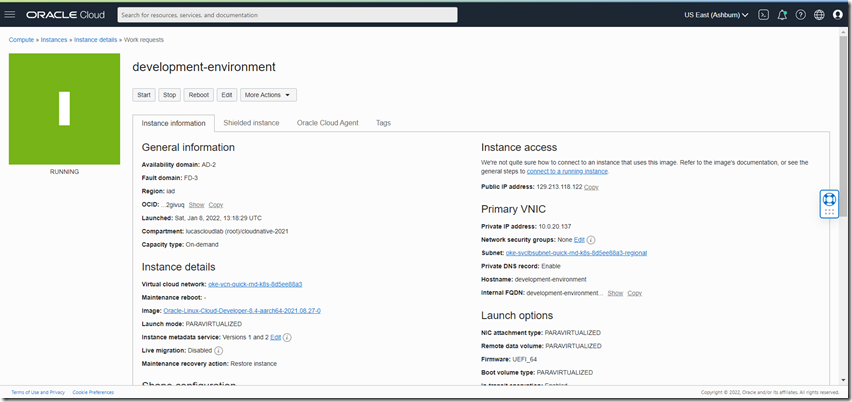Viewport: 852px width, 402px height.
Task: Open Cookie Preferences
Action: point(93,392)
